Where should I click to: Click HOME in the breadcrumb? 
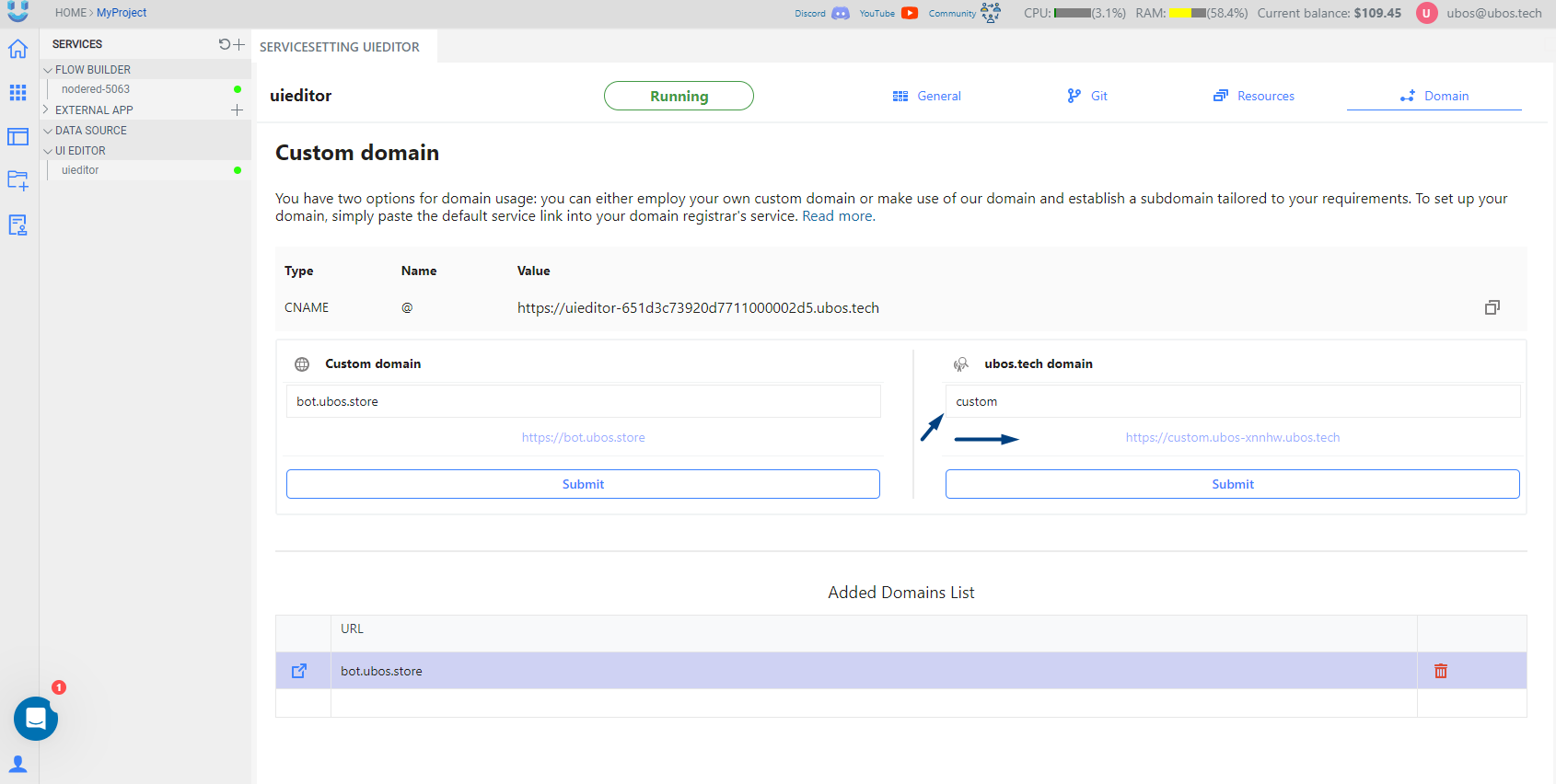[71, 13]
